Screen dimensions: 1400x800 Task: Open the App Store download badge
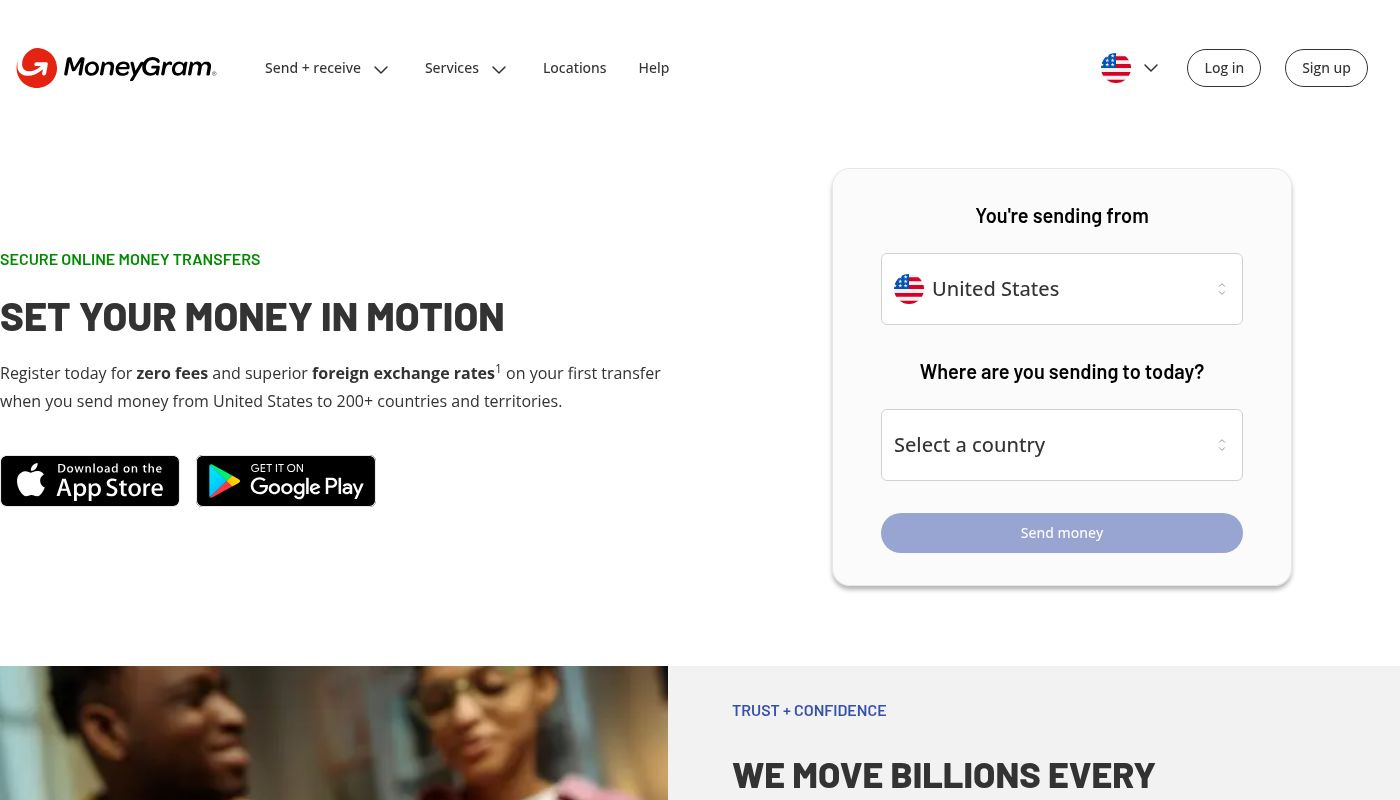point(90,481)
